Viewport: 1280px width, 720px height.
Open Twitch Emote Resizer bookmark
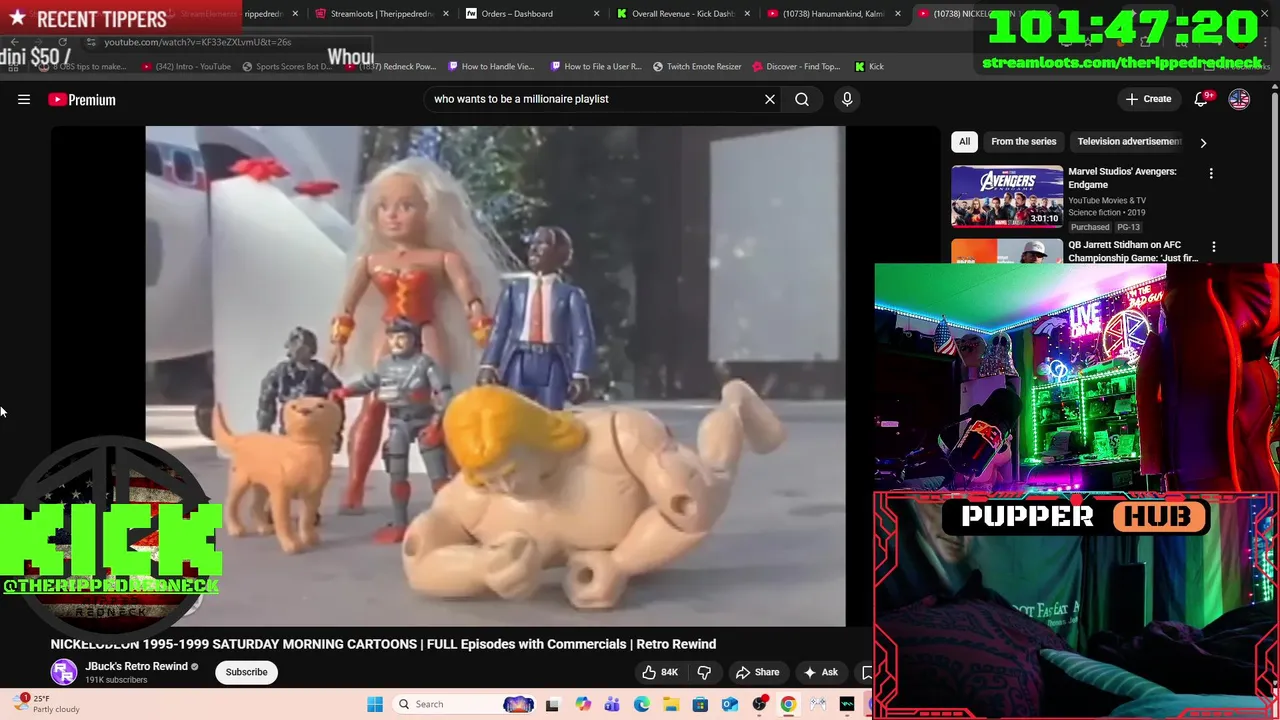click(x=696, y=66)
